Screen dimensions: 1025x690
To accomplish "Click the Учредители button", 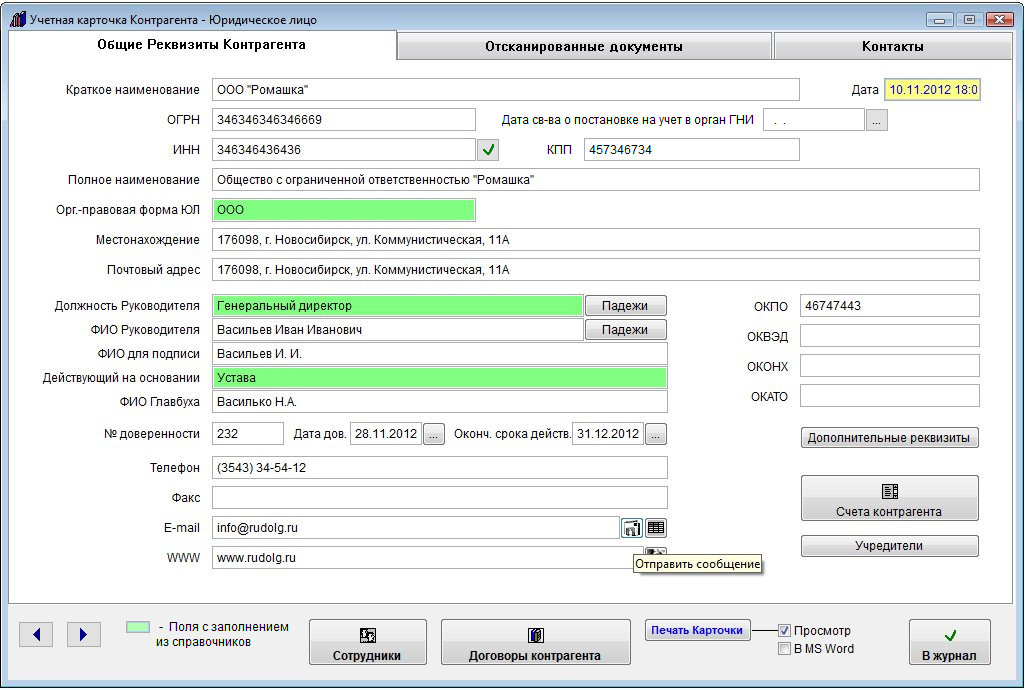I will coord(889,546).
